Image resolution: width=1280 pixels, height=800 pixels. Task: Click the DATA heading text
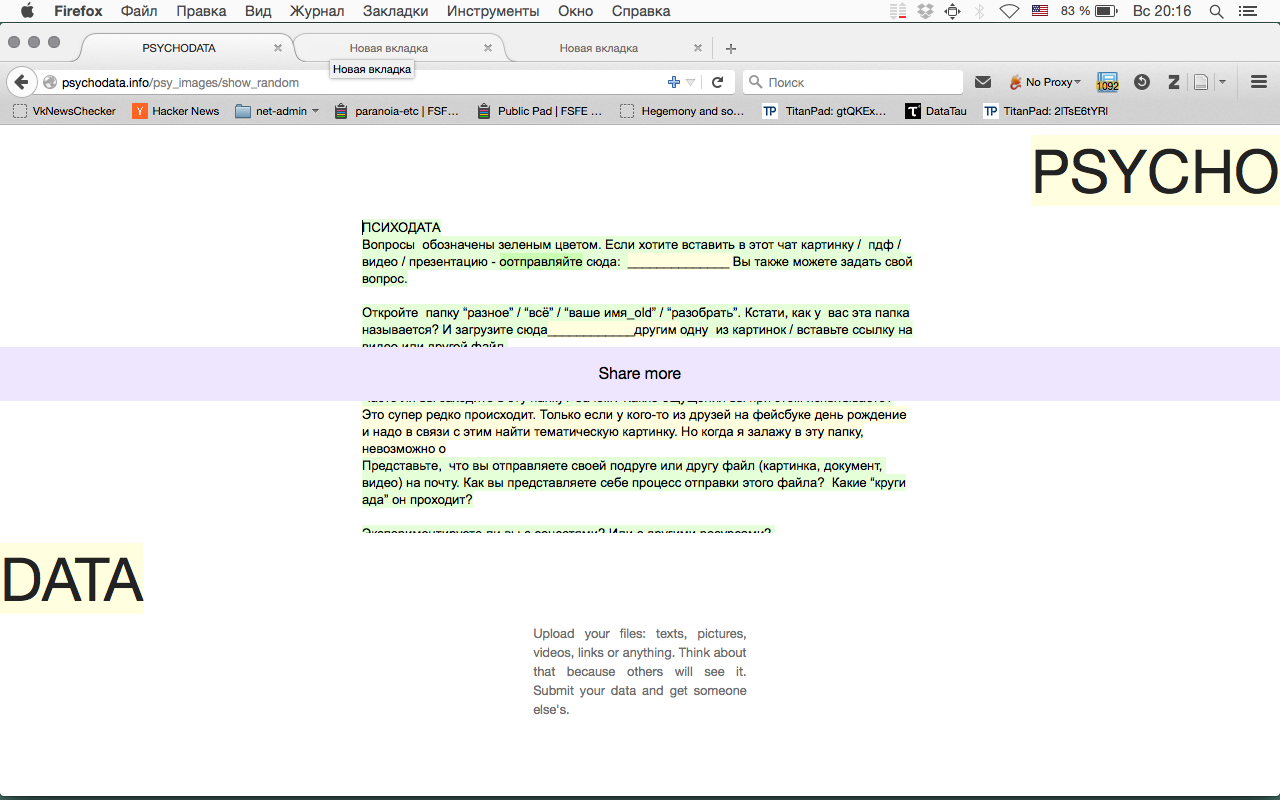pyautogui.click(x=71, y=579)
